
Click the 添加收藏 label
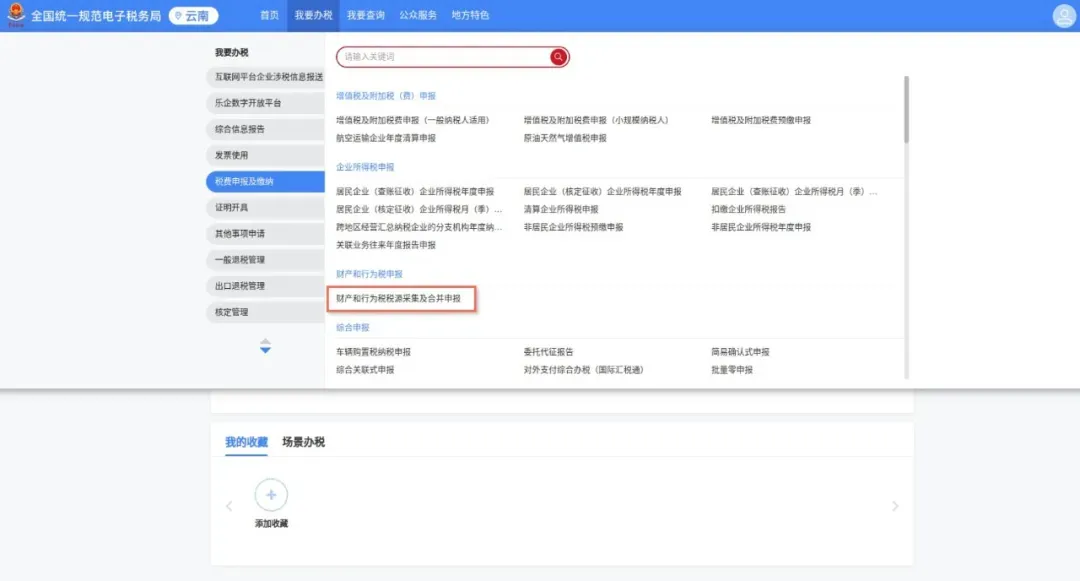[271, 524]
